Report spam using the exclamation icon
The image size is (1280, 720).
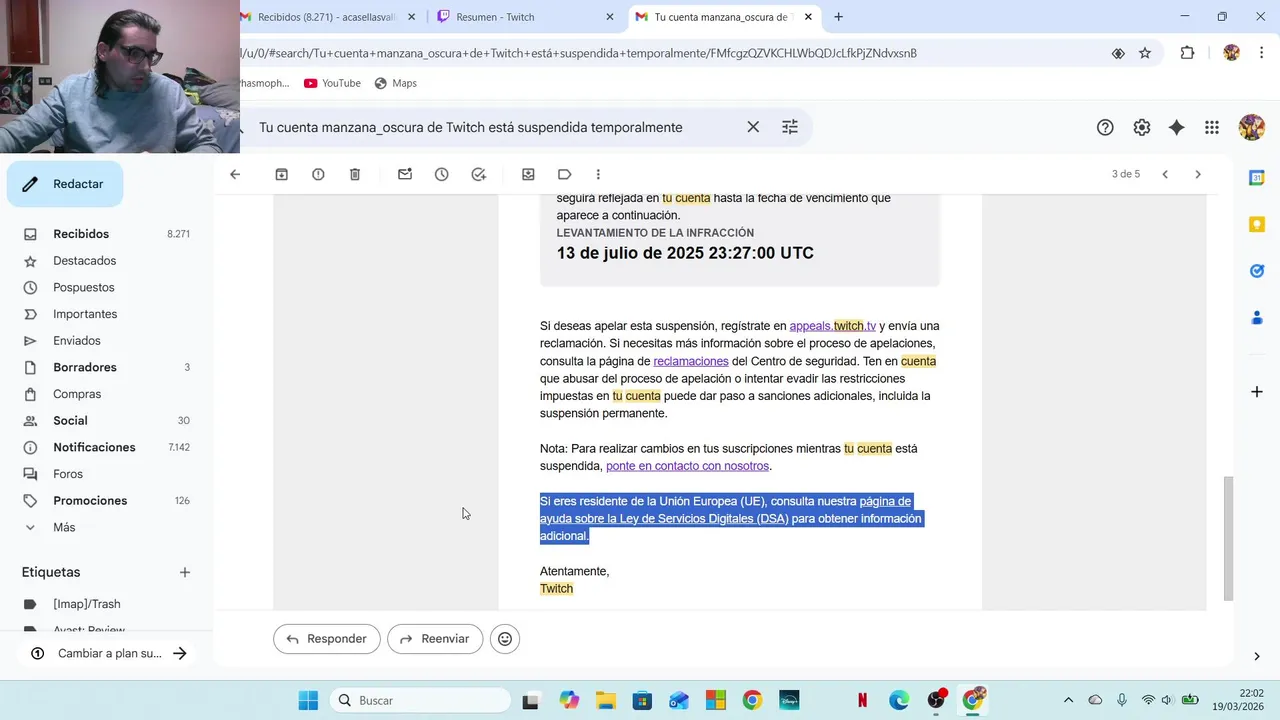(318, 174)
